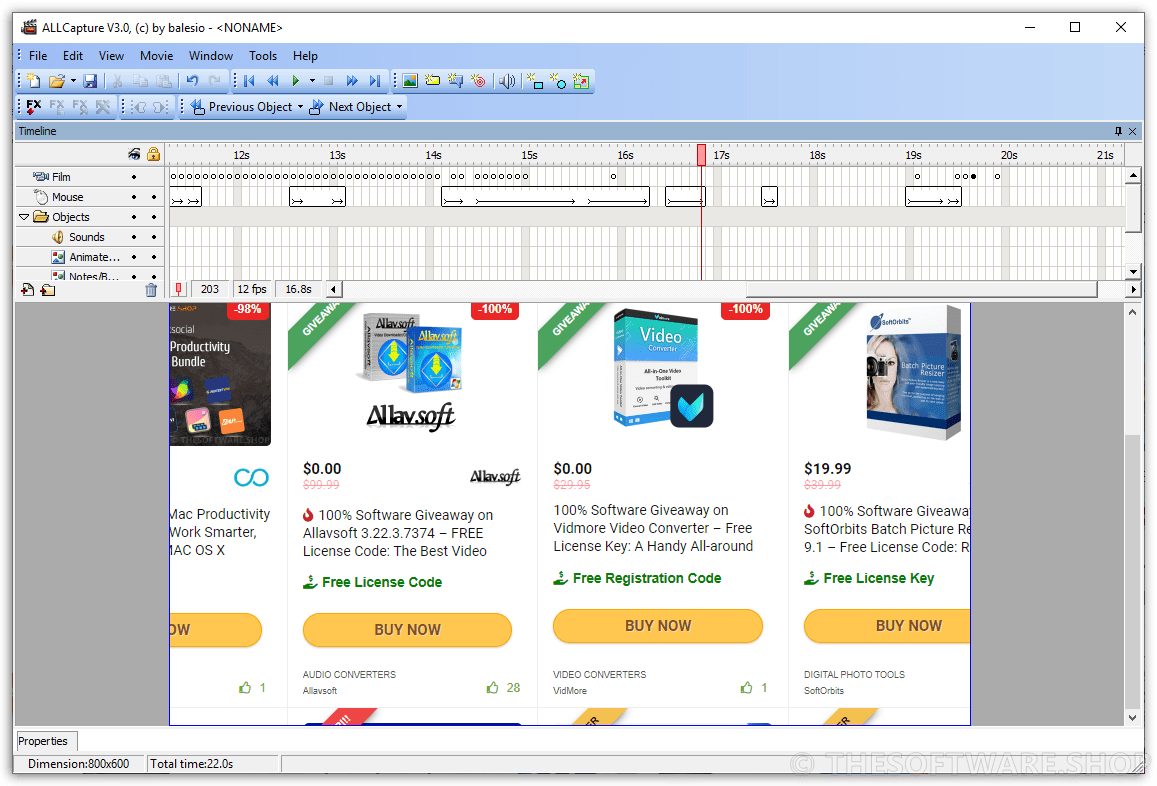Click the timeline horizontal scrollbar thumb
The image size is (1157, 786).
(x=922, y=289)
